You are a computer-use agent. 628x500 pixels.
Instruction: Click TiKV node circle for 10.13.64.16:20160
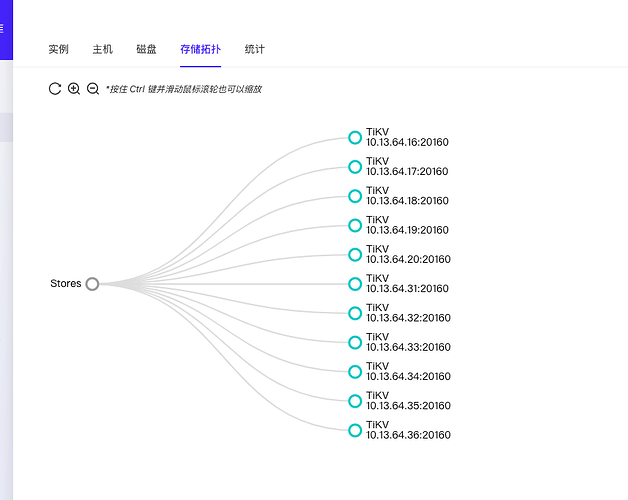[x=355, y=137]
